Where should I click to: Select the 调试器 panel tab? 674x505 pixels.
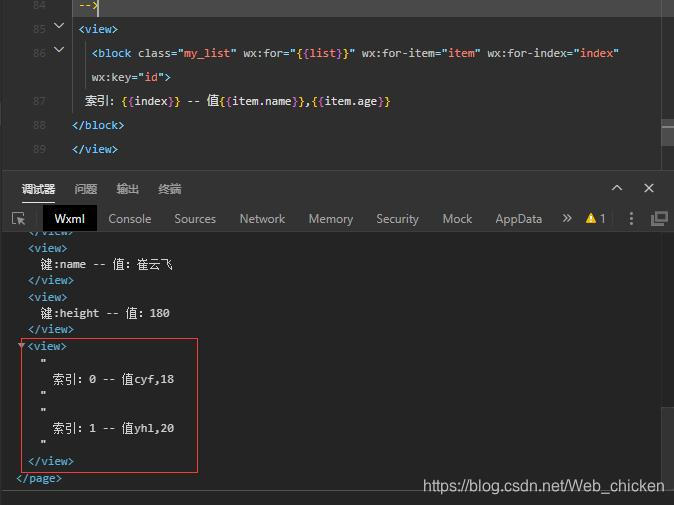pyautogui.click(x=38, y=189)
